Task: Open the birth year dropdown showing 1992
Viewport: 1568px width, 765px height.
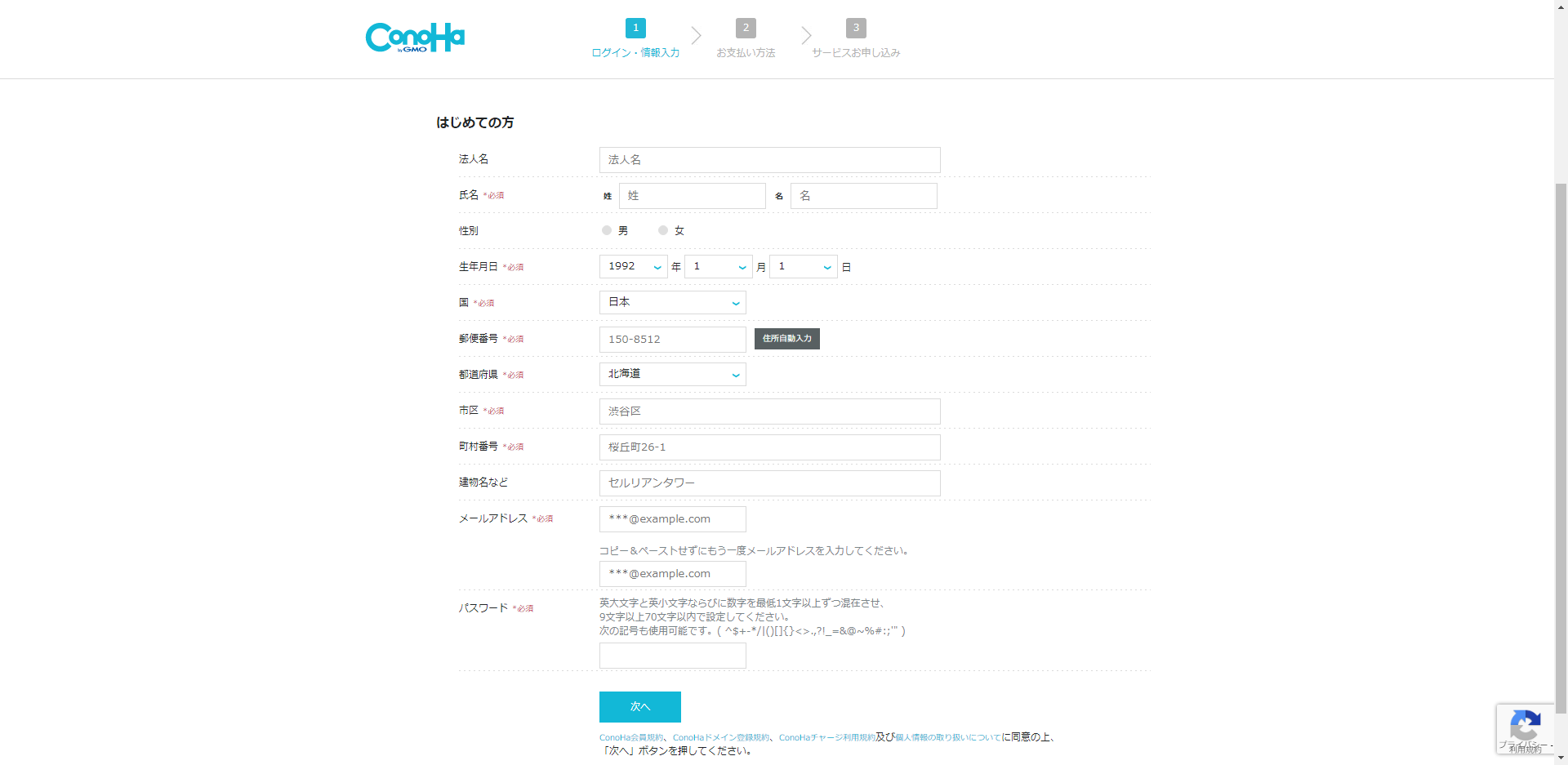Action: point(634,267)
